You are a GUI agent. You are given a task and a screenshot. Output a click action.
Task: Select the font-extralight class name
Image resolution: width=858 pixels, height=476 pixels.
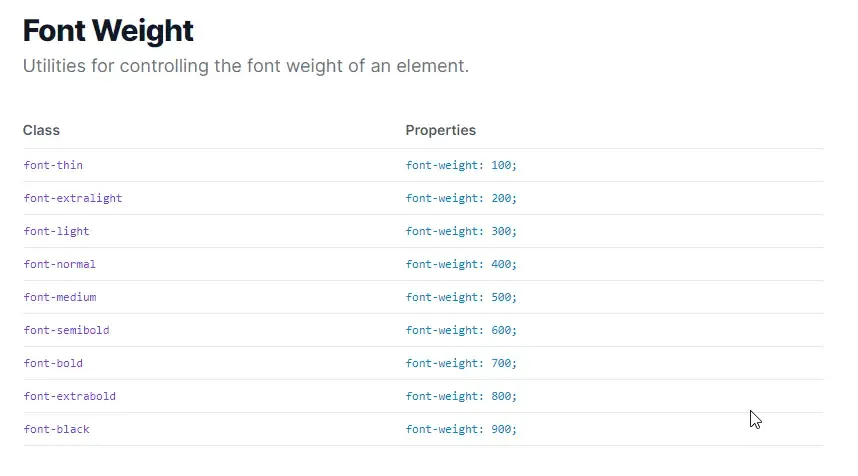pyautogui.click(x=73, y=198)
